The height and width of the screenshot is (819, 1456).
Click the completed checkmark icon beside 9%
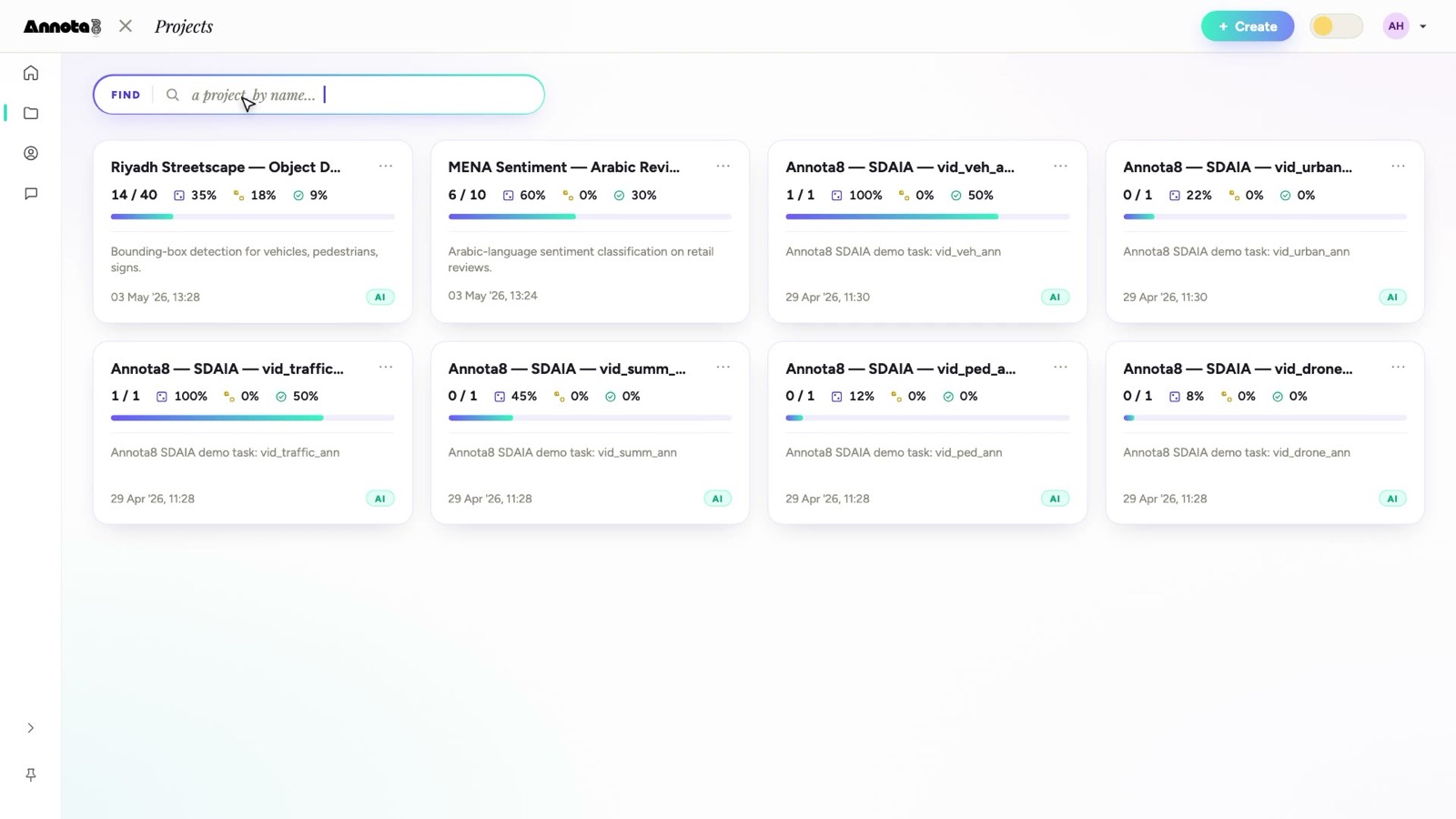tap(298, 196)
